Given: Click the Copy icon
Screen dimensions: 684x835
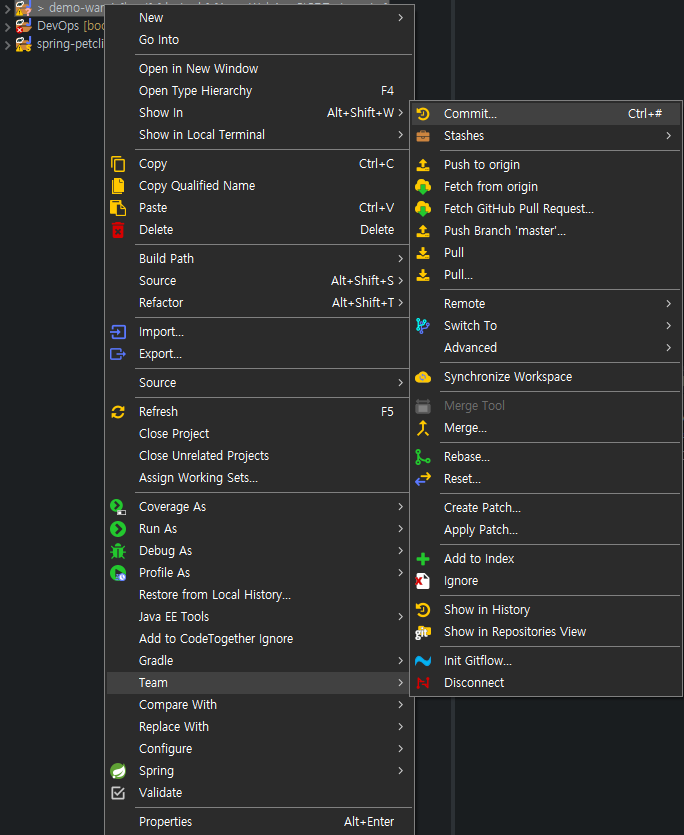Looking at the screenshot, I should click(118, 164).
